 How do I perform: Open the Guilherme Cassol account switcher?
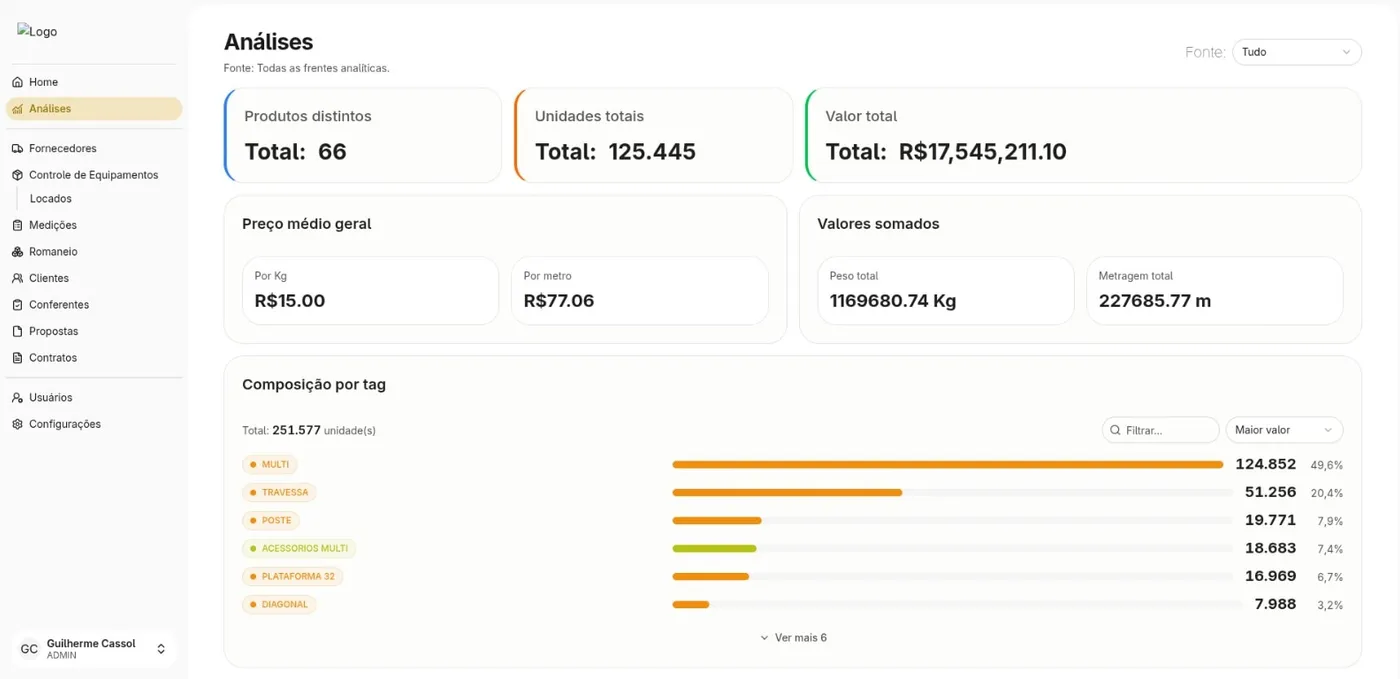[94, 649]
